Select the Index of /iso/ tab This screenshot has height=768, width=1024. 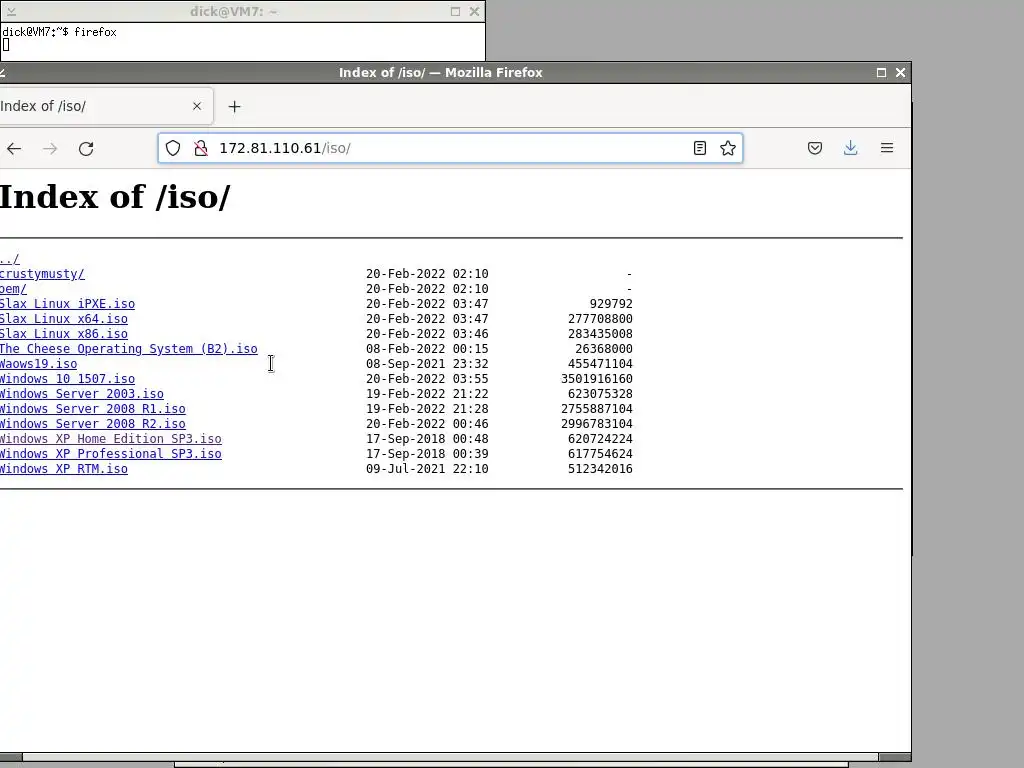pyautogui.click(x=104, y=106)
